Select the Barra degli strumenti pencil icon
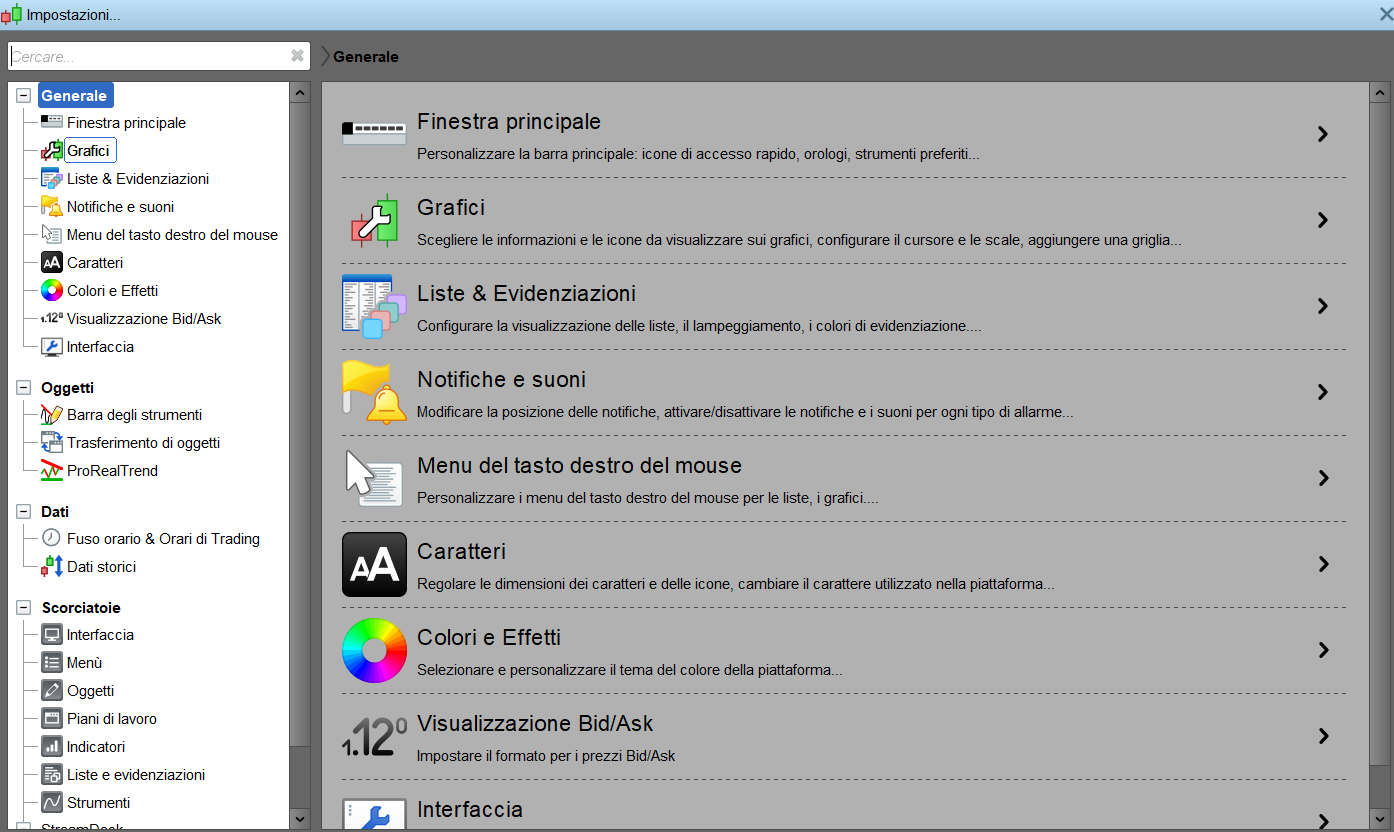 coord(52,415)
